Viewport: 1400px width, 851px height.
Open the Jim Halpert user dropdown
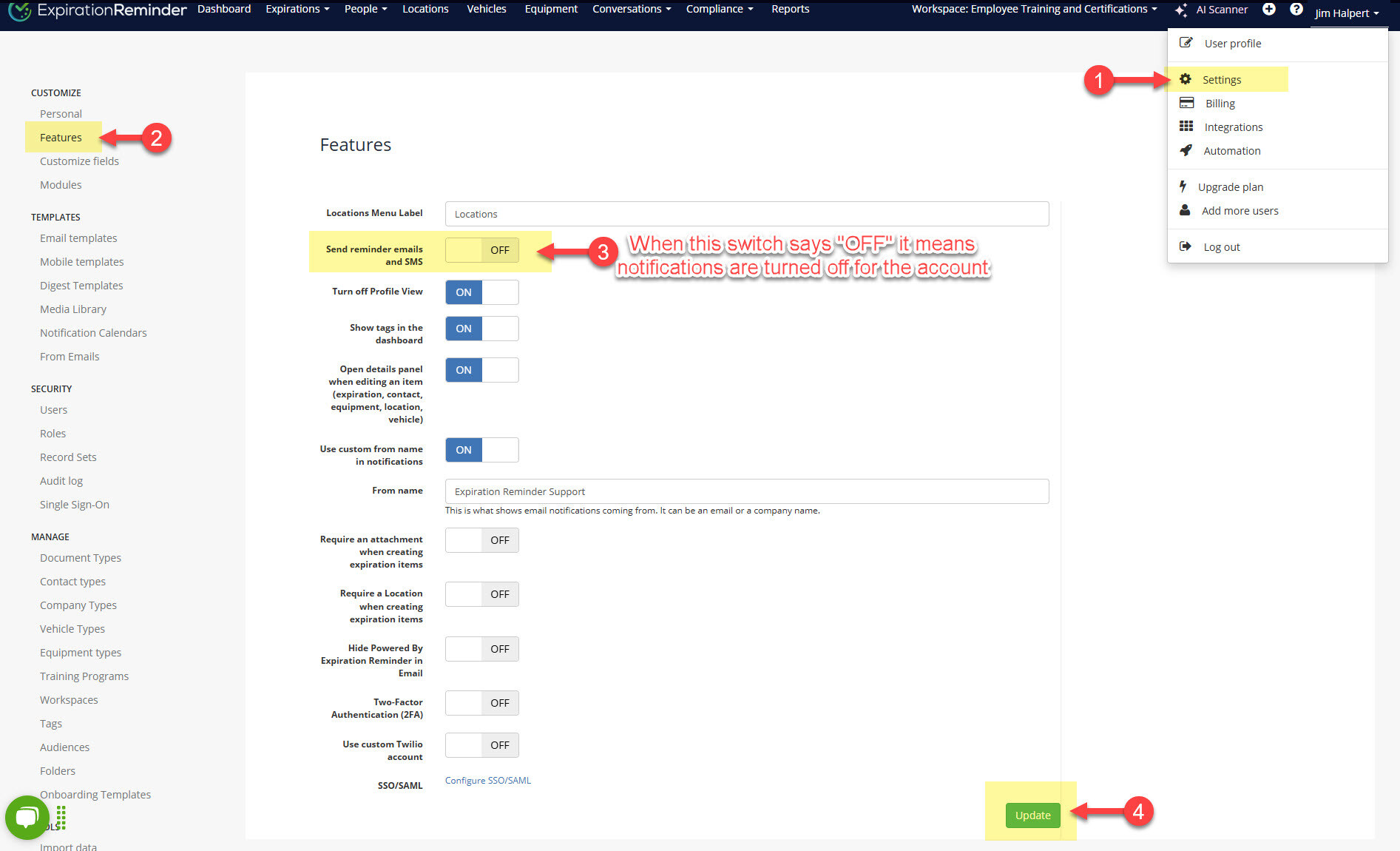click(x=1346, y=13)
